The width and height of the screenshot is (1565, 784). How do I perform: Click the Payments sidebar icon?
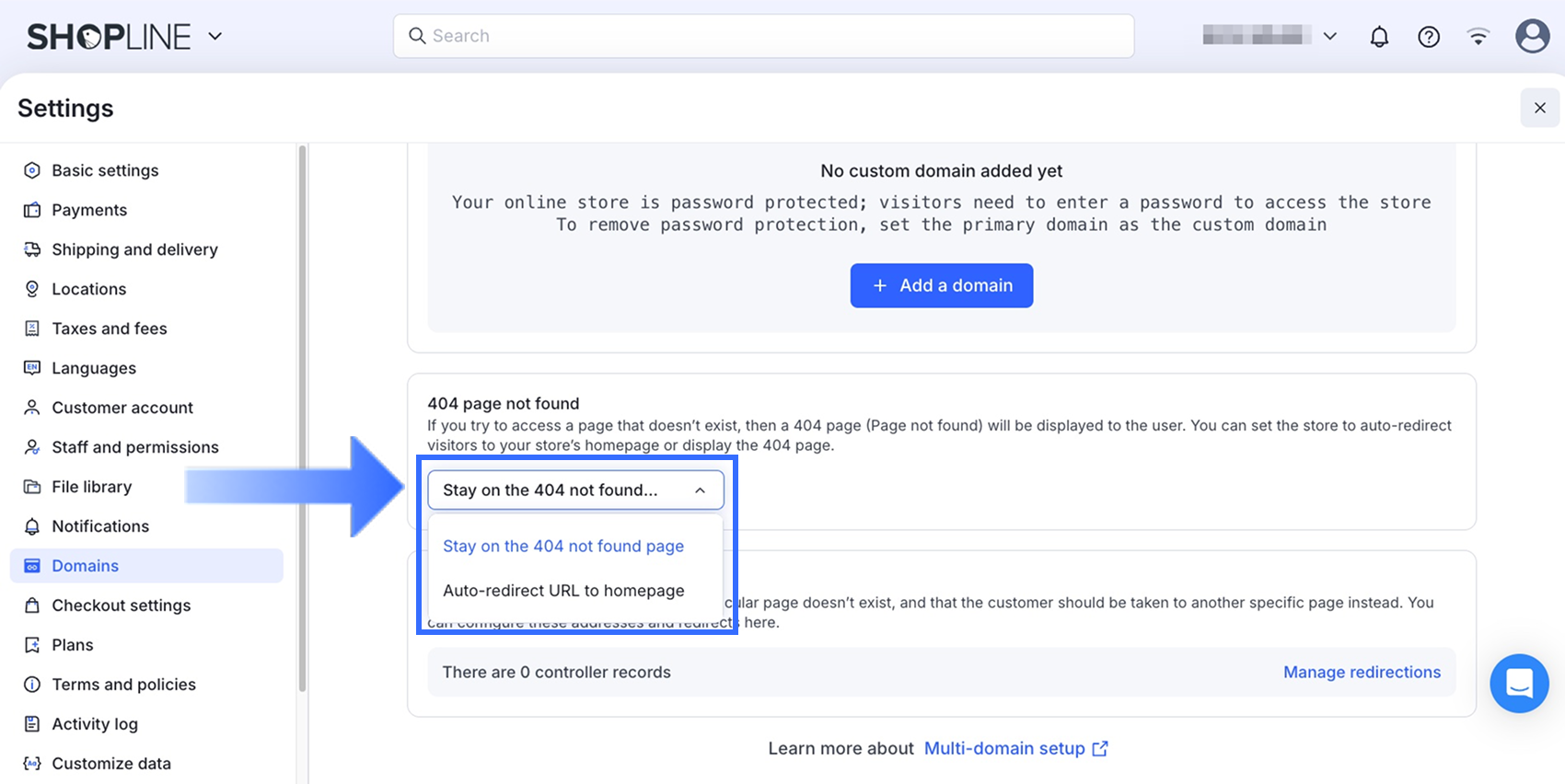32,210
